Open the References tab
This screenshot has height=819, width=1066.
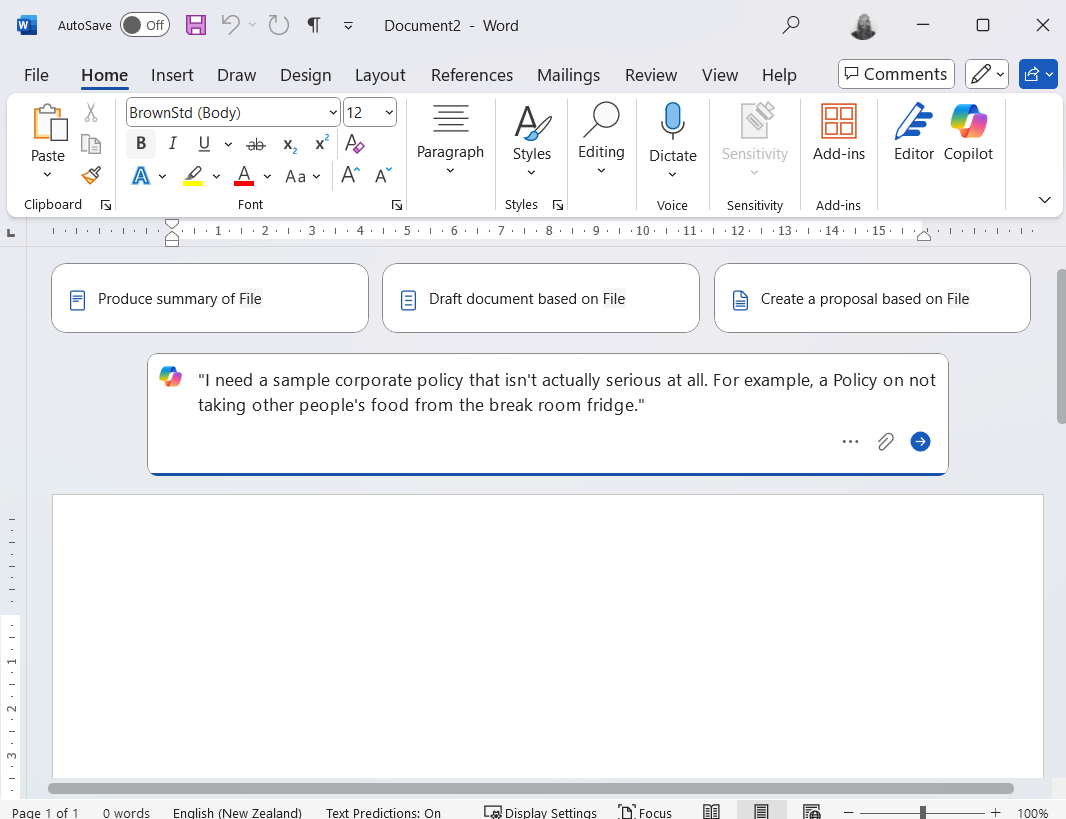pyautogui.click(x=472, y=75)
